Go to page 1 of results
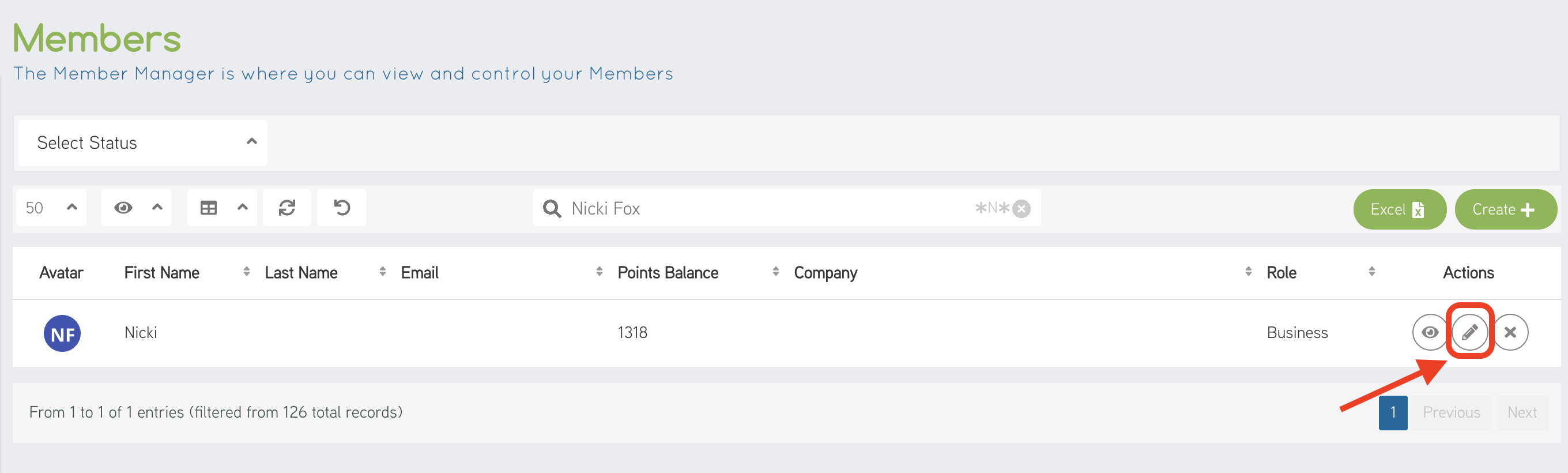 [1392, 412]
